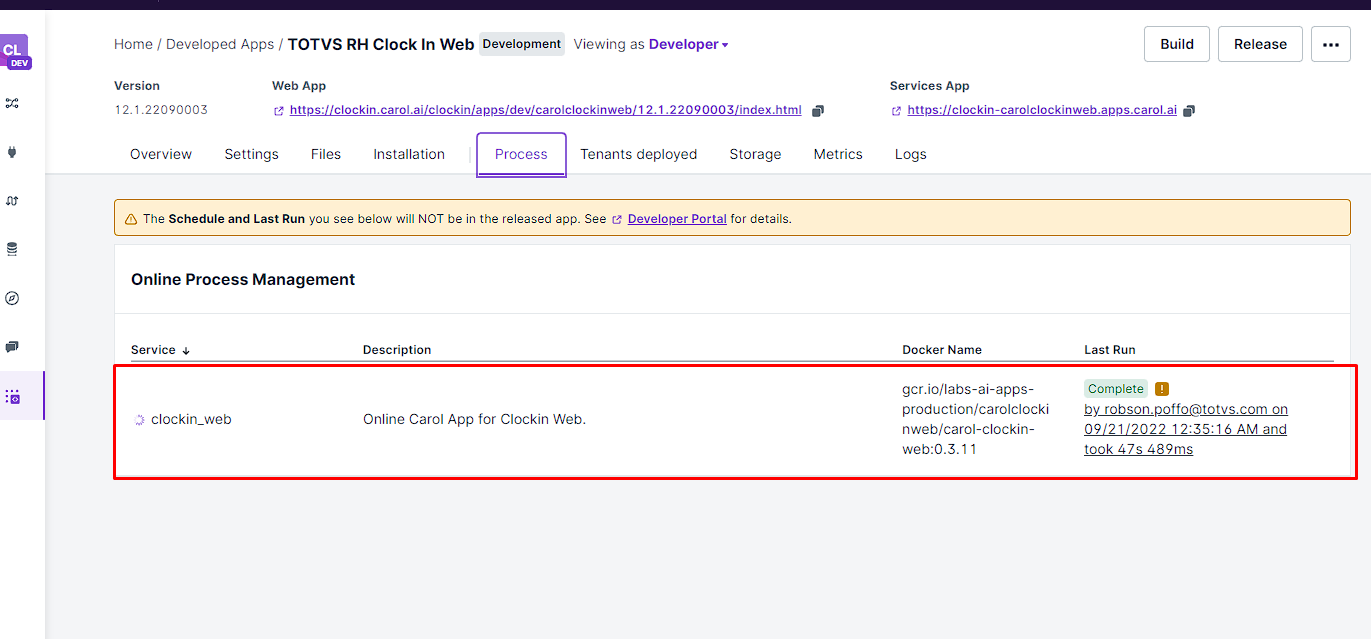The width and height of the screenshot is (1371, 639).
Task: Open the Developer Portal link
Action: coord(677,219)
